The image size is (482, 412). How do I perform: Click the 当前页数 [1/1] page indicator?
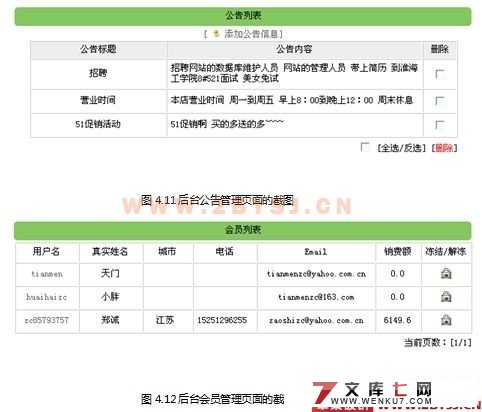point(438,342)
